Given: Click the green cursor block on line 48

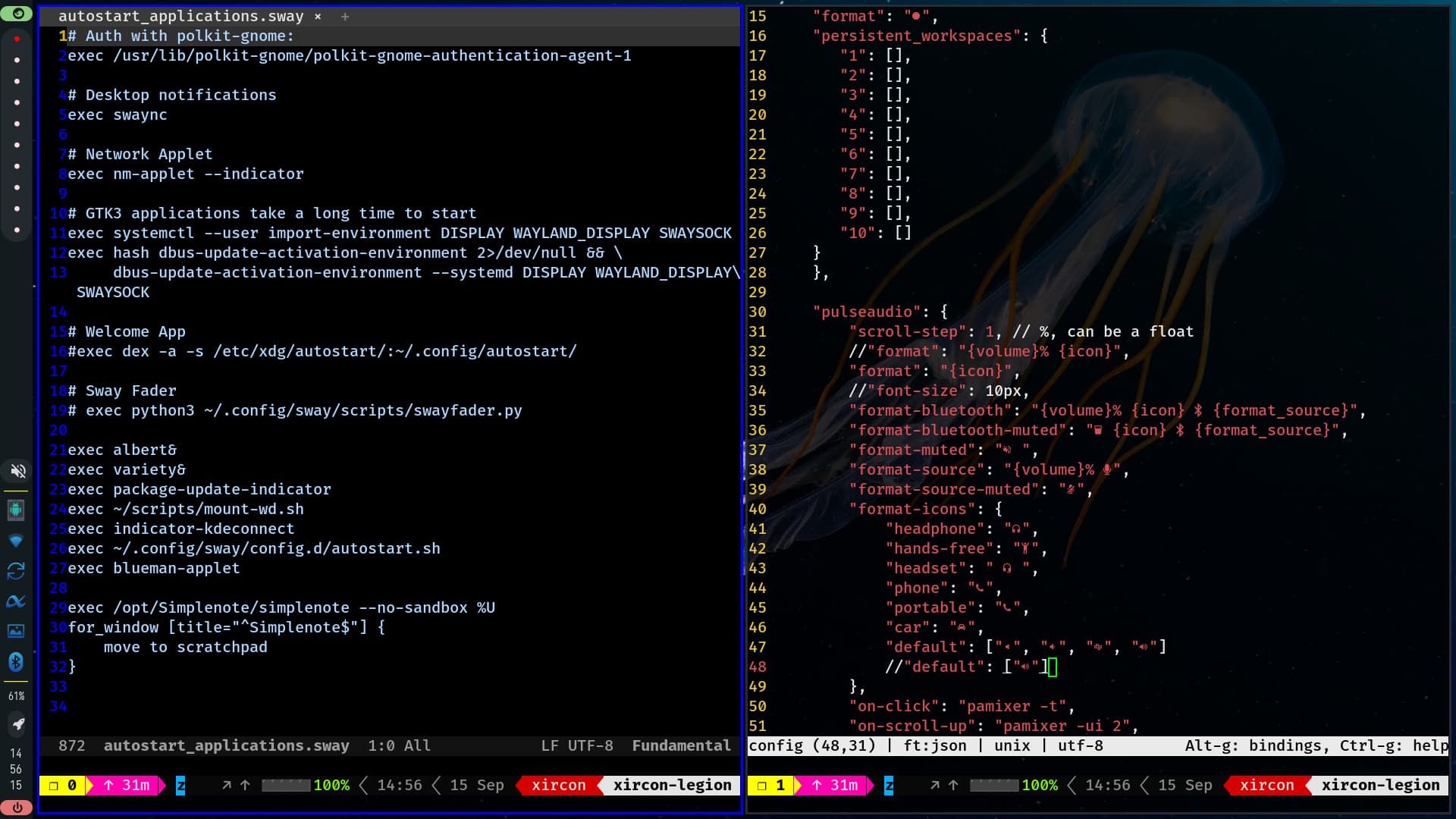Looking at the screenshot, I should (1053, 667).
